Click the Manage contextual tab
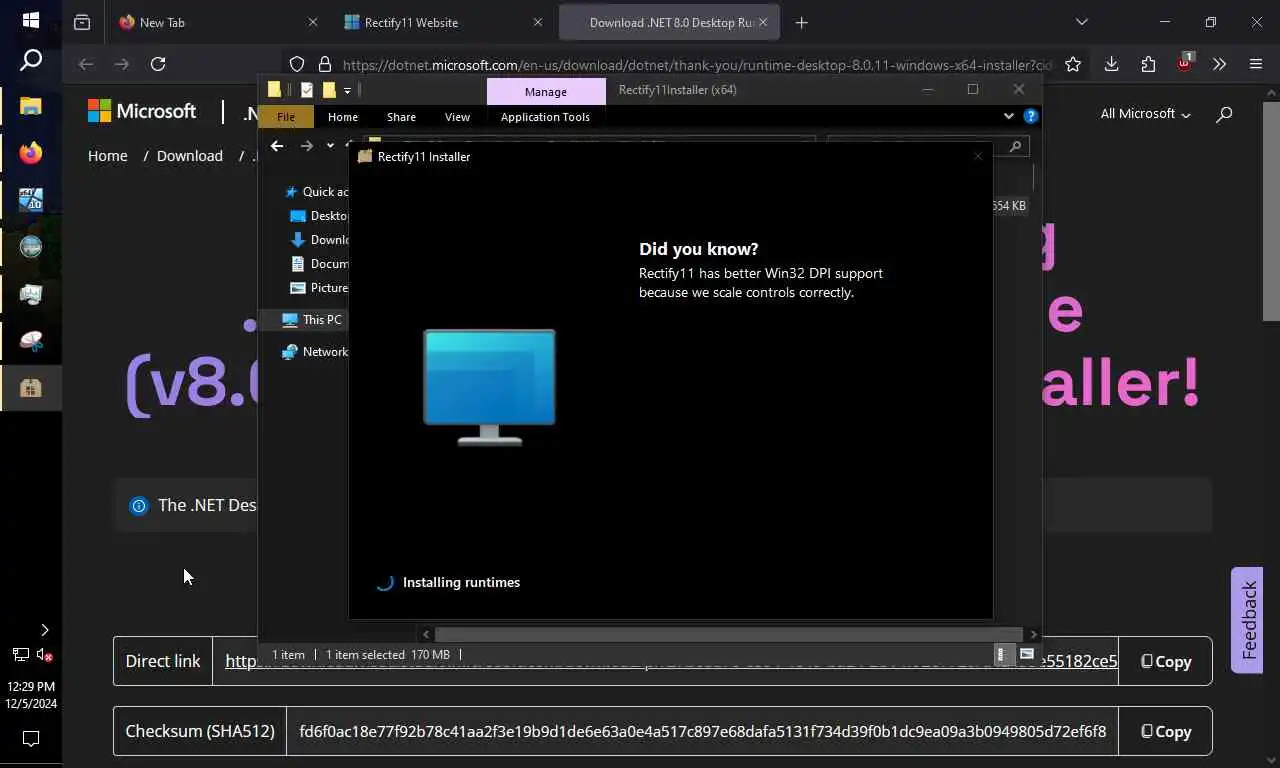The image size is (1280, 768). click(546, 91)
